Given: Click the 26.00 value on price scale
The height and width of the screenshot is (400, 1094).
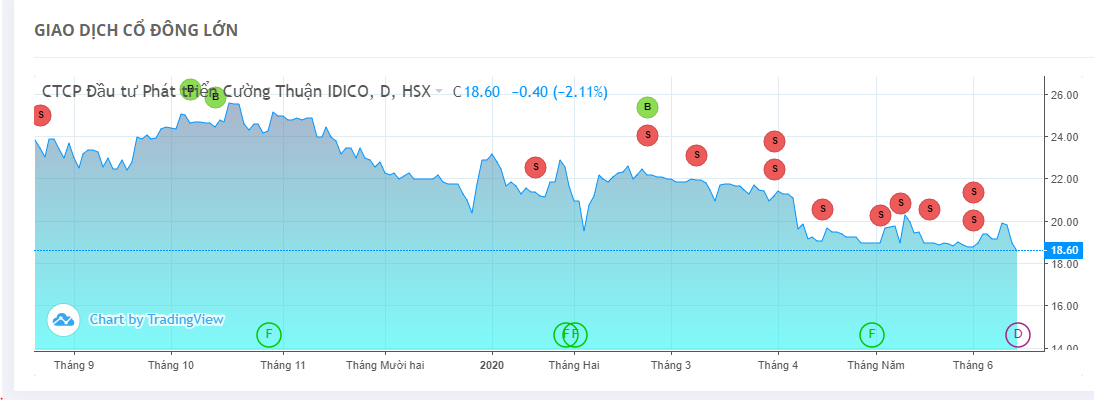Looking at the screenshot, I should [x=1063, y=95].
